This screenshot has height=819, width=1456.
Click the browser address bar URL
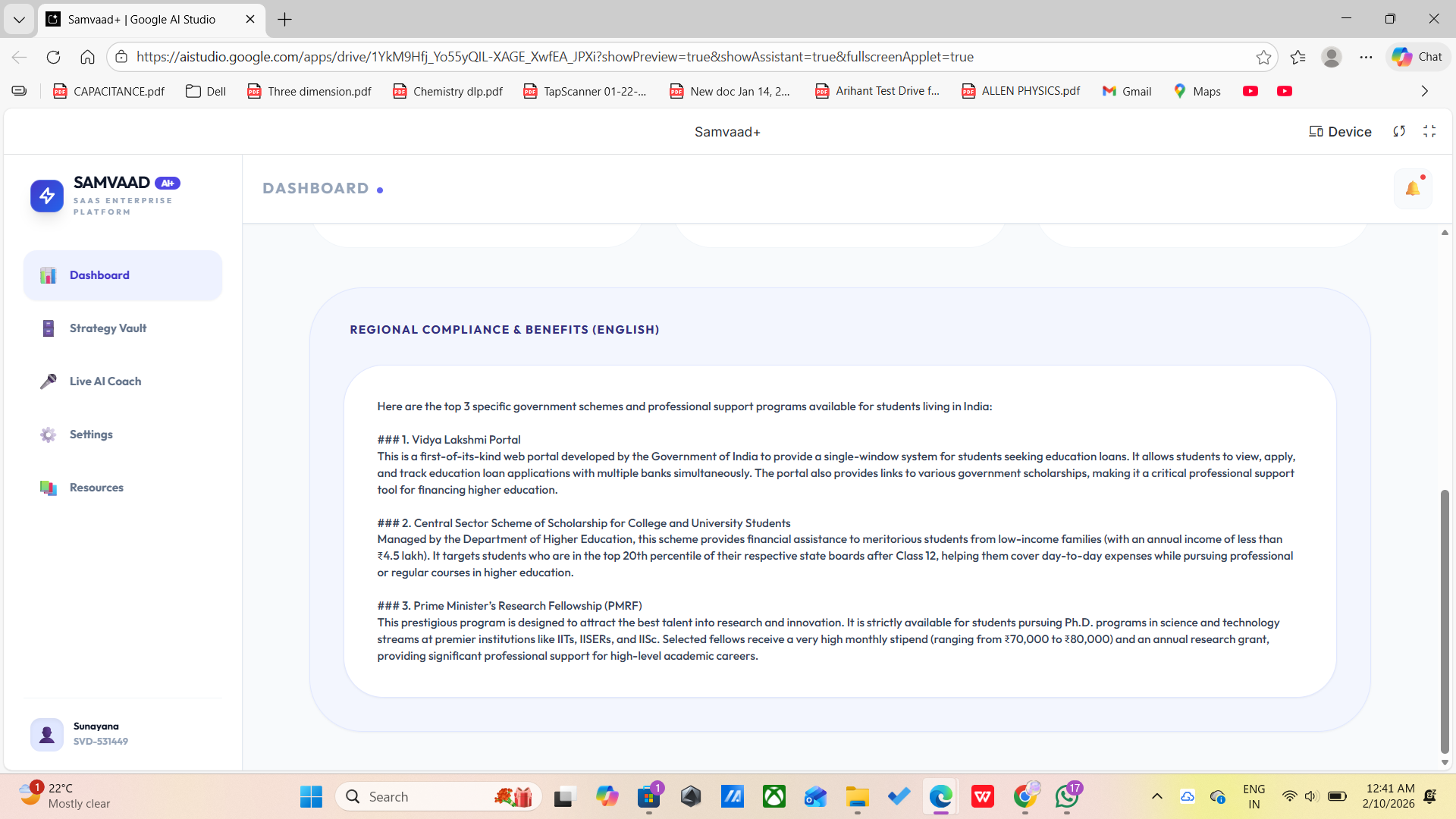(554, 57)
